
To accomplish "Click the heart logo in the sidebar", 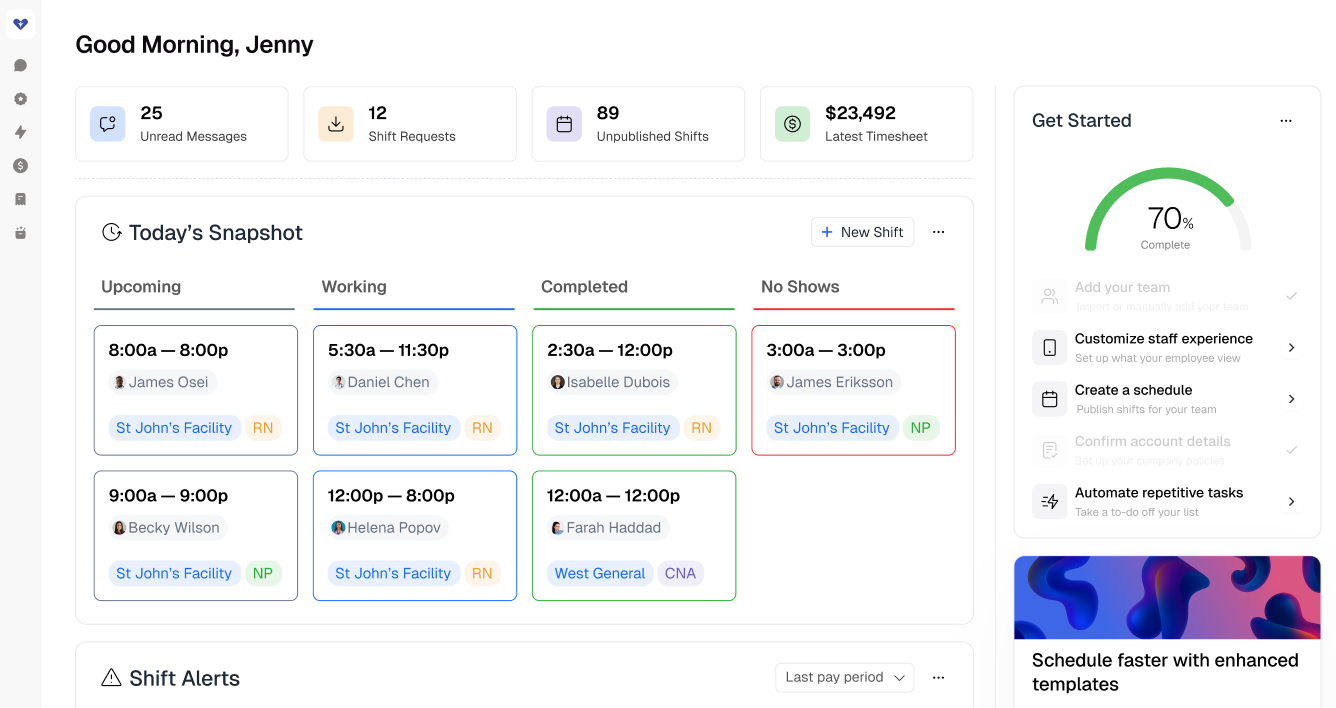I will coord(20,24).
